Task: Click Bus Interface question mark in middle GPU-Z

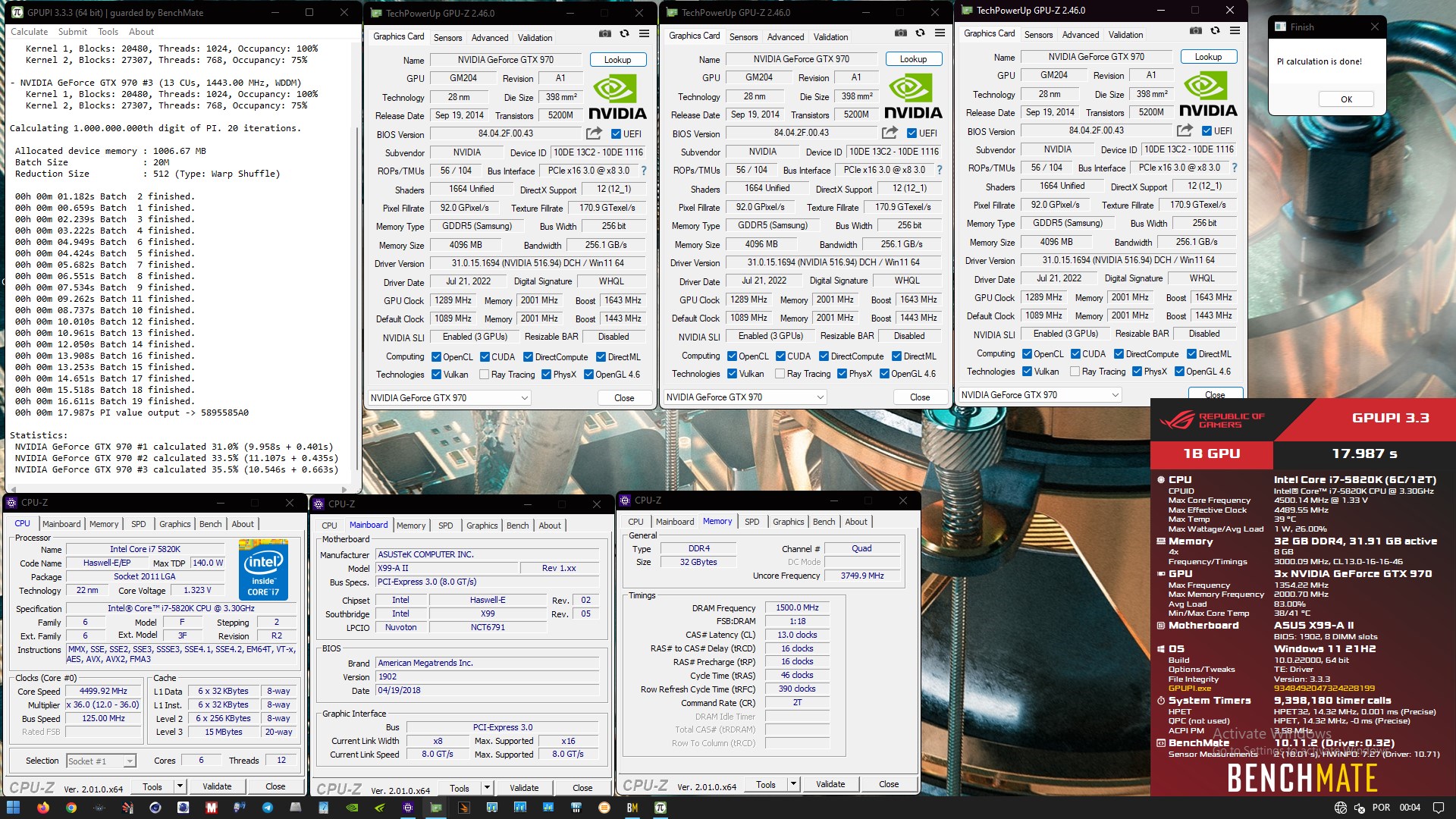Action: point(940,170)
